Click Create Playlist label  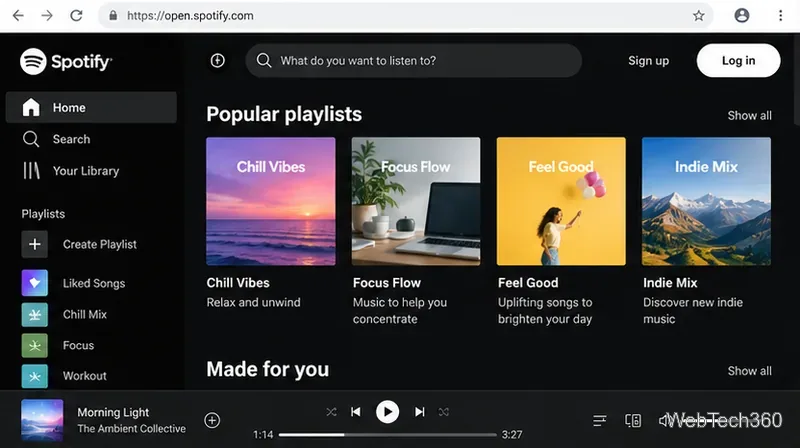tap(99, 244)
